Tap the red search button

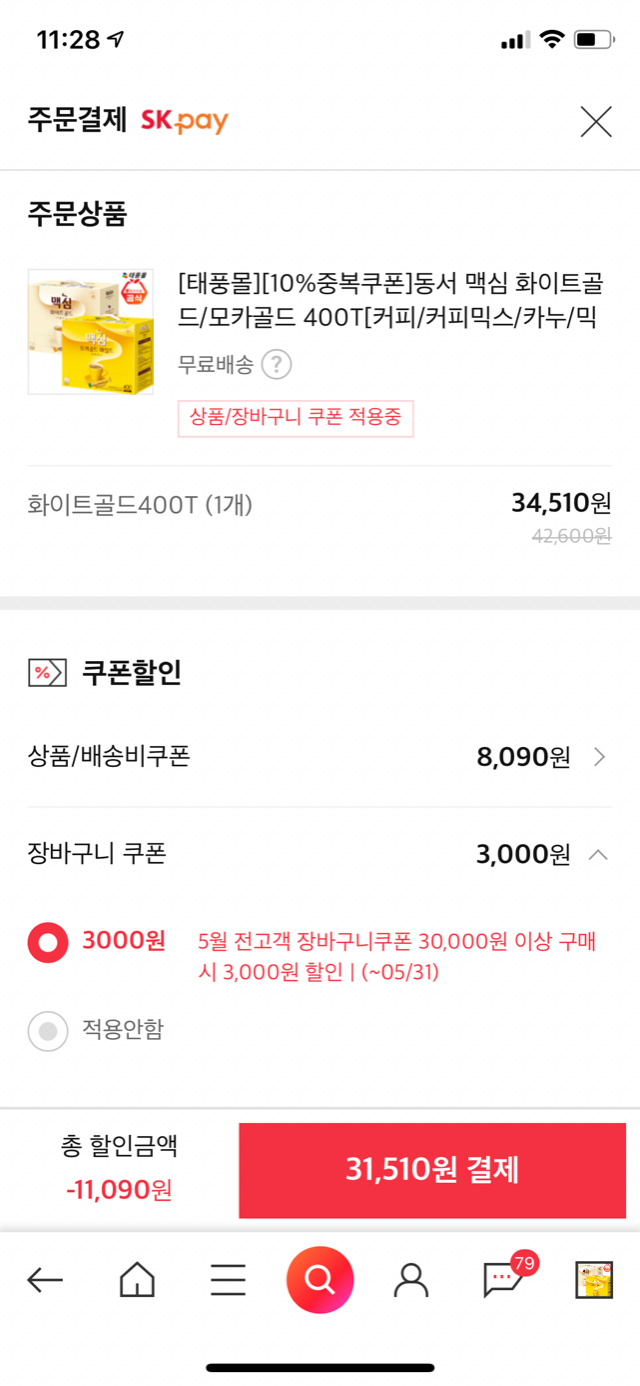pyautogui.click(x=320, y=1279)
